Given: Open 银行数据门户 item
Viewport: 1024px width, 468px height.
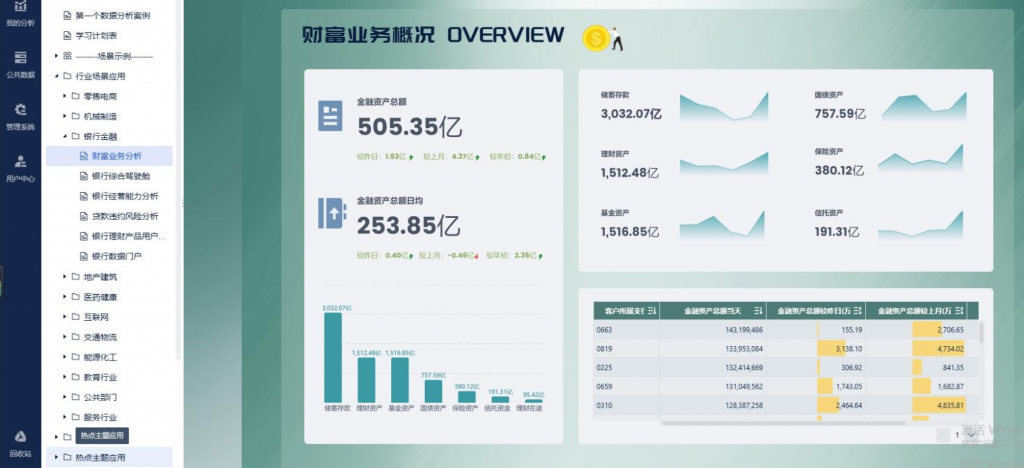Looking at the screenshot, I should 116,256.
